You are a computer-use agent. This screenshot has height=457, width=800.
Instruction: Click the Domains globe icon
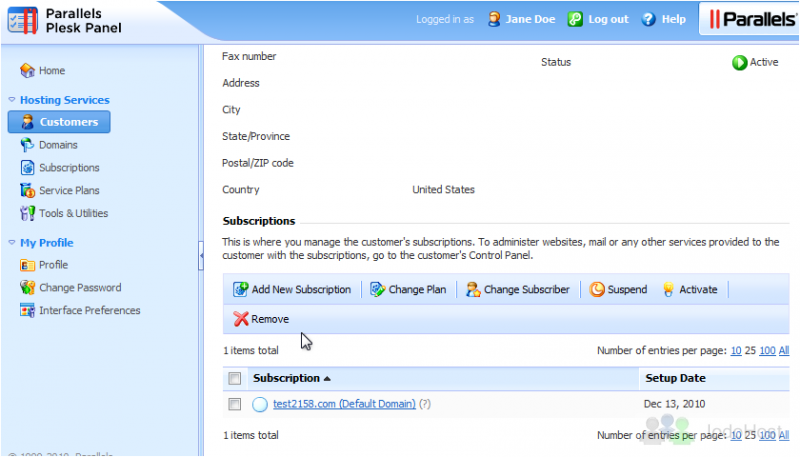[x=27, y=145]
